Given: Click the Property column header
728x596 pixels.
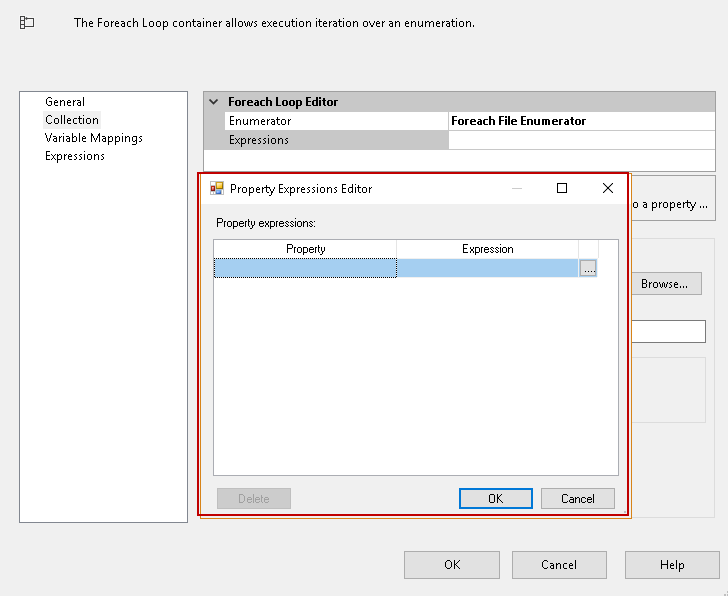Looking at the screenshot, I should 305,249.
